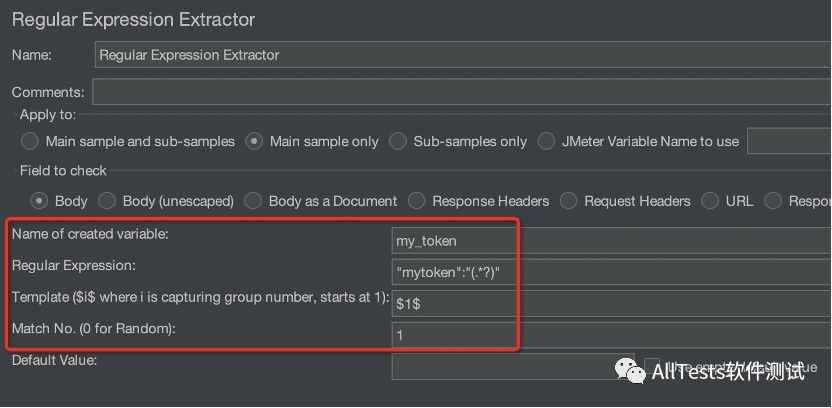Click the 'Regular Expression:' label
The image size is (832, 408).
click(x=74, y=265)
